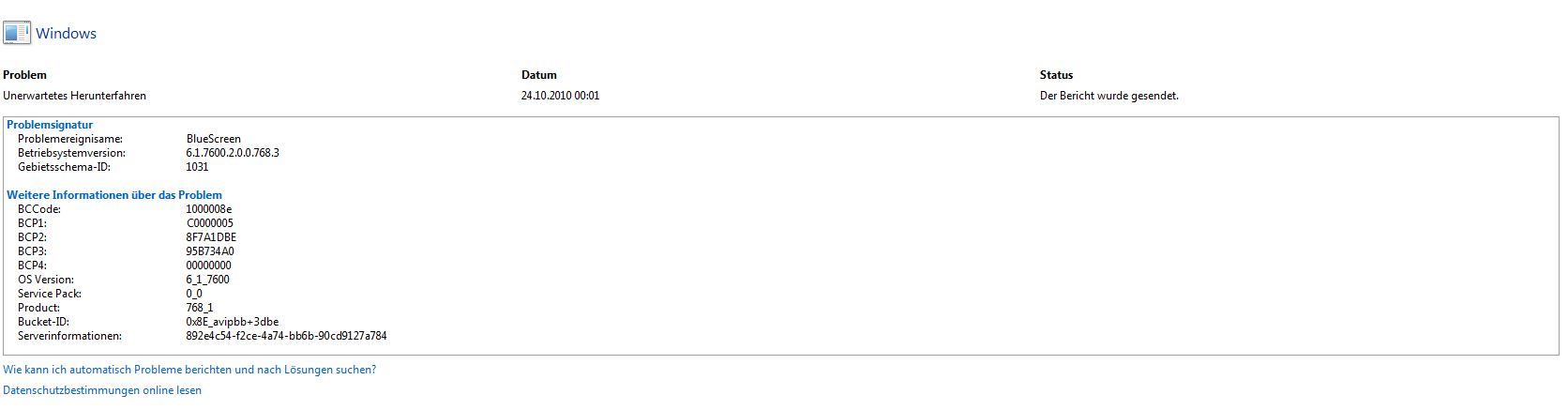Click the Status column header
The height and width of the screenshot is (410, 1568).
(x=1056, y=75)
